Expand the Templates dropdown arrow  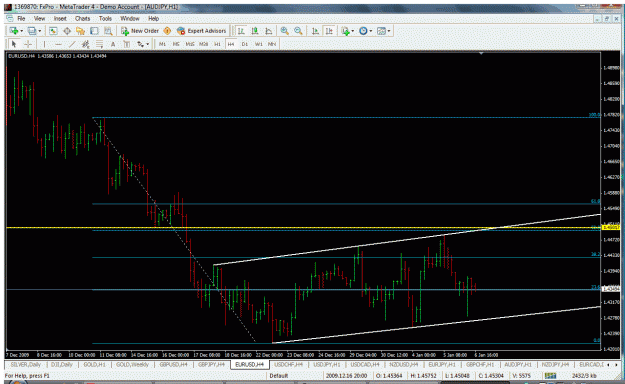[x=389, y=31]
